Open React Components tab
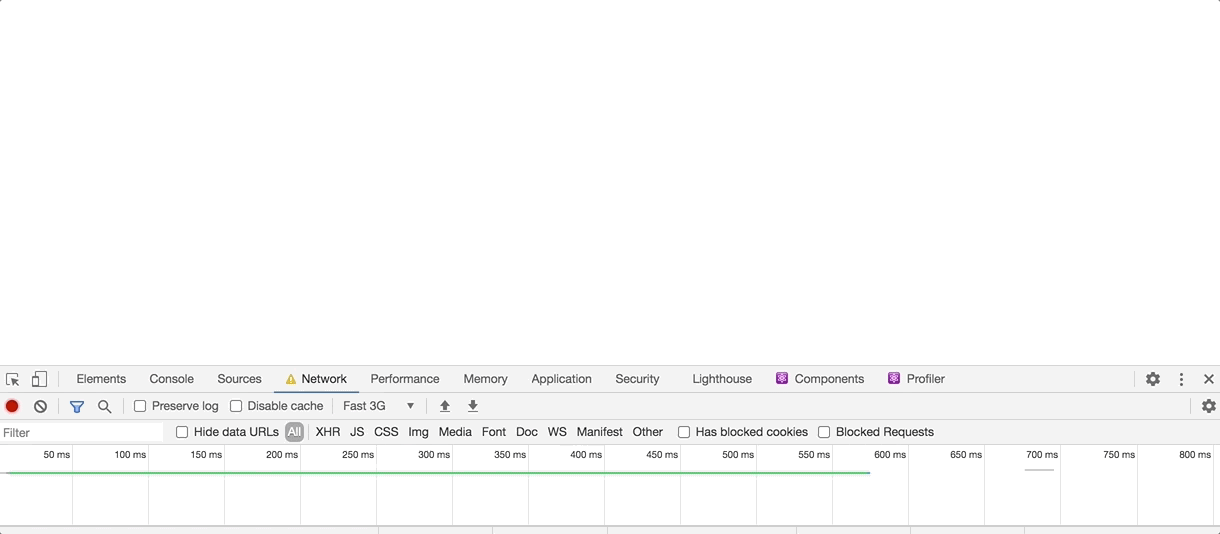Screen dimensions: 1220x534 820,379
